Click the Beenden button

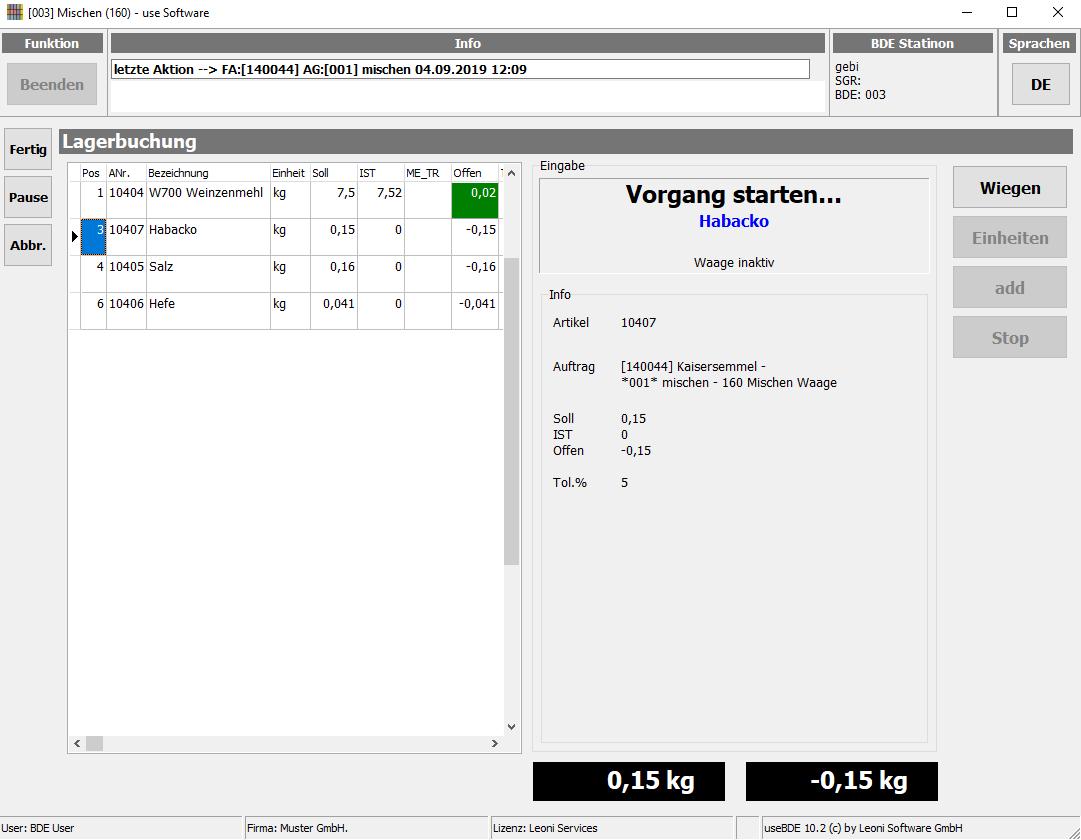point(52,84)
